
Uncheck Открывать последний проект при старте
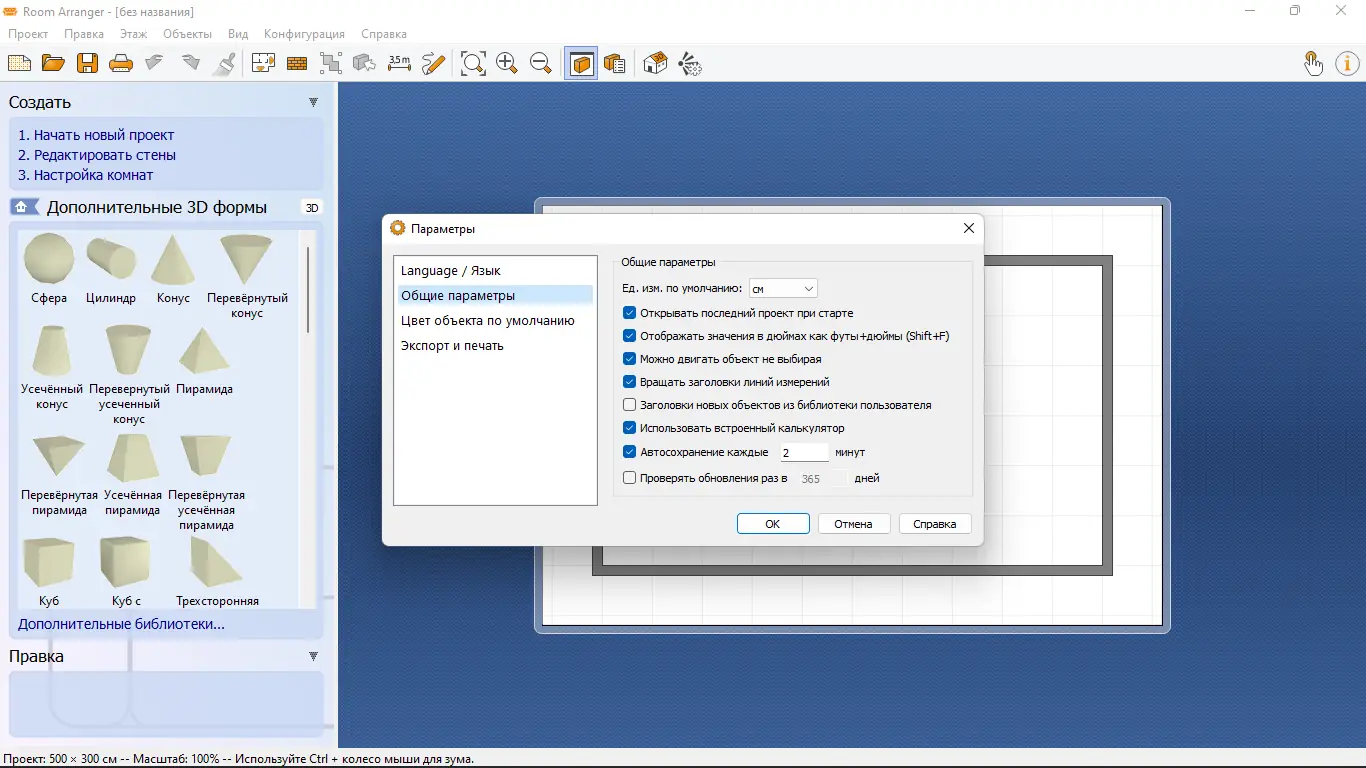[x=629, y=313]
